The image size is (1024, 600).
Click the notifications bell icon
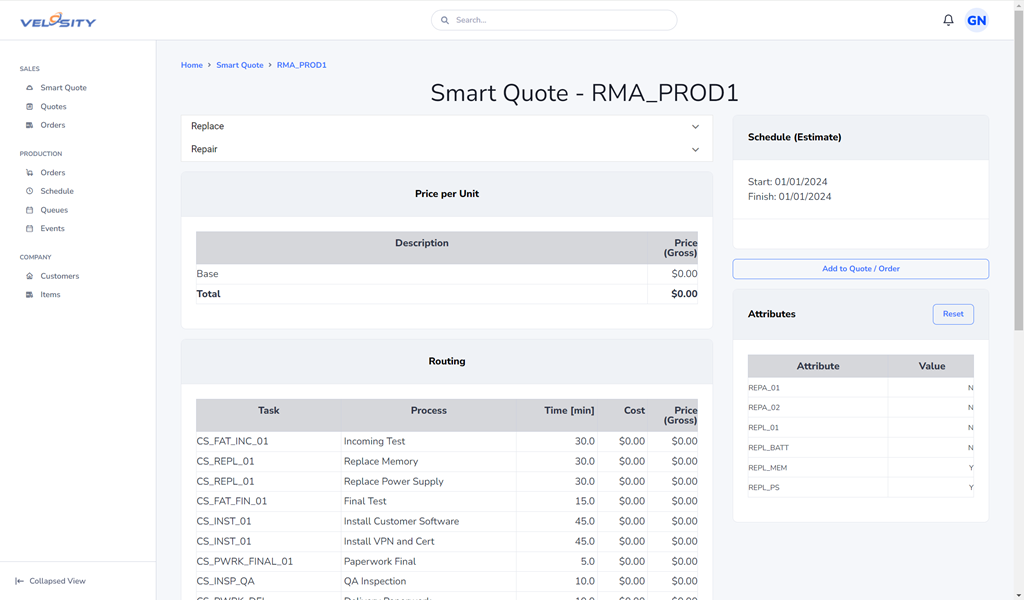click(x=948, y=20)
